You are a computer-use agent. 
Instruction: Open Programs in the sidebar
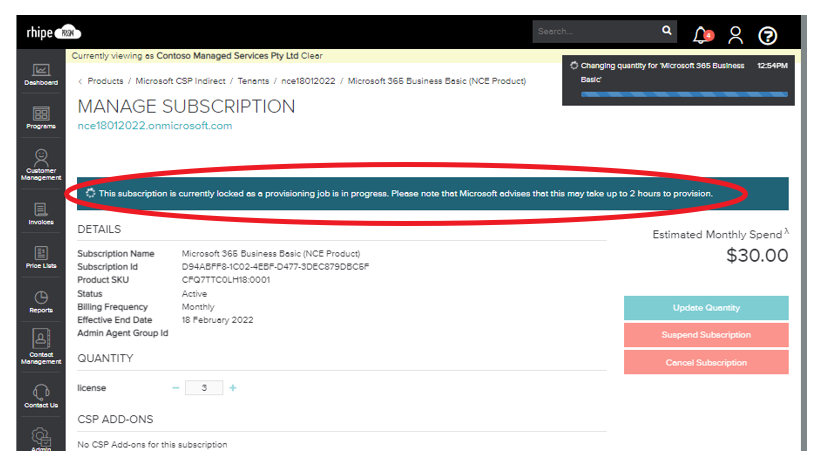click(41, 118)
